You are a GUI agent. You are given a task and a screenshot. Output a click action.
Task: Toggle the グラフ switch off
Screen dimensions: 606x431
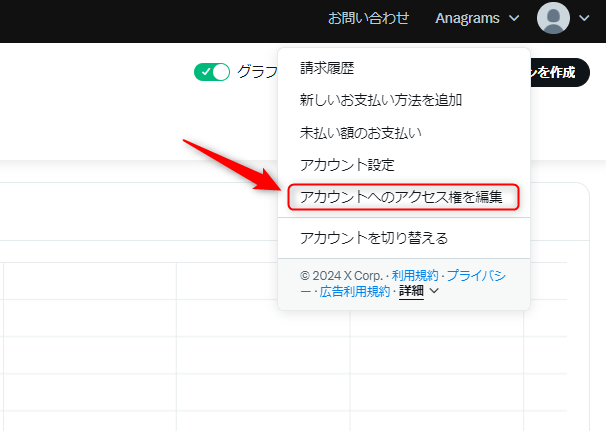(212, 72)
